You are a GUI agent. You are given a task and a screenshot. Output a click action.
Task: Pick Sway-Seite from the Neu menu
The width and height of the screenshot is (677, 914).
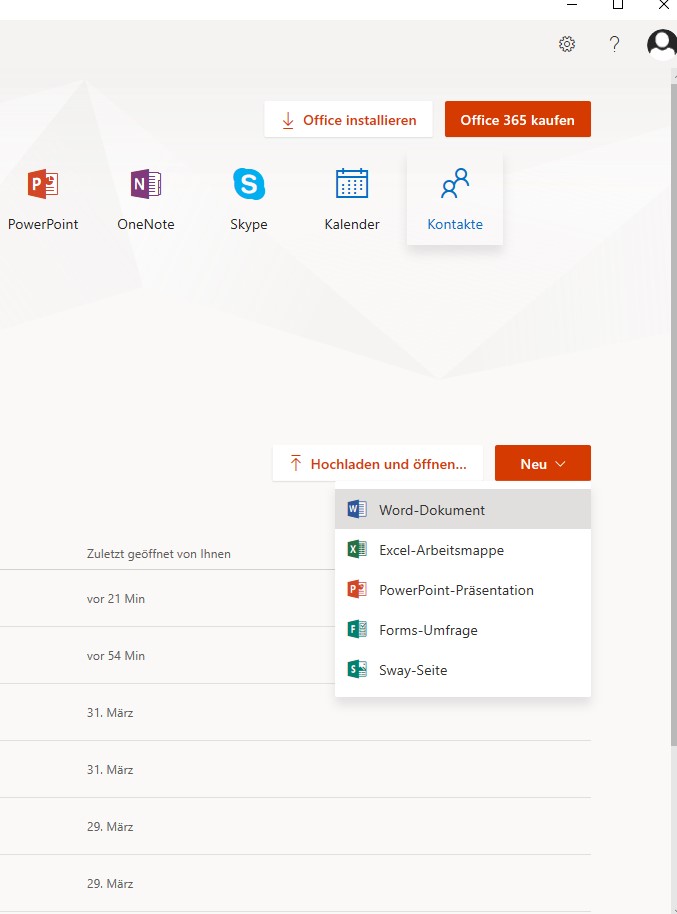point(463,670)
